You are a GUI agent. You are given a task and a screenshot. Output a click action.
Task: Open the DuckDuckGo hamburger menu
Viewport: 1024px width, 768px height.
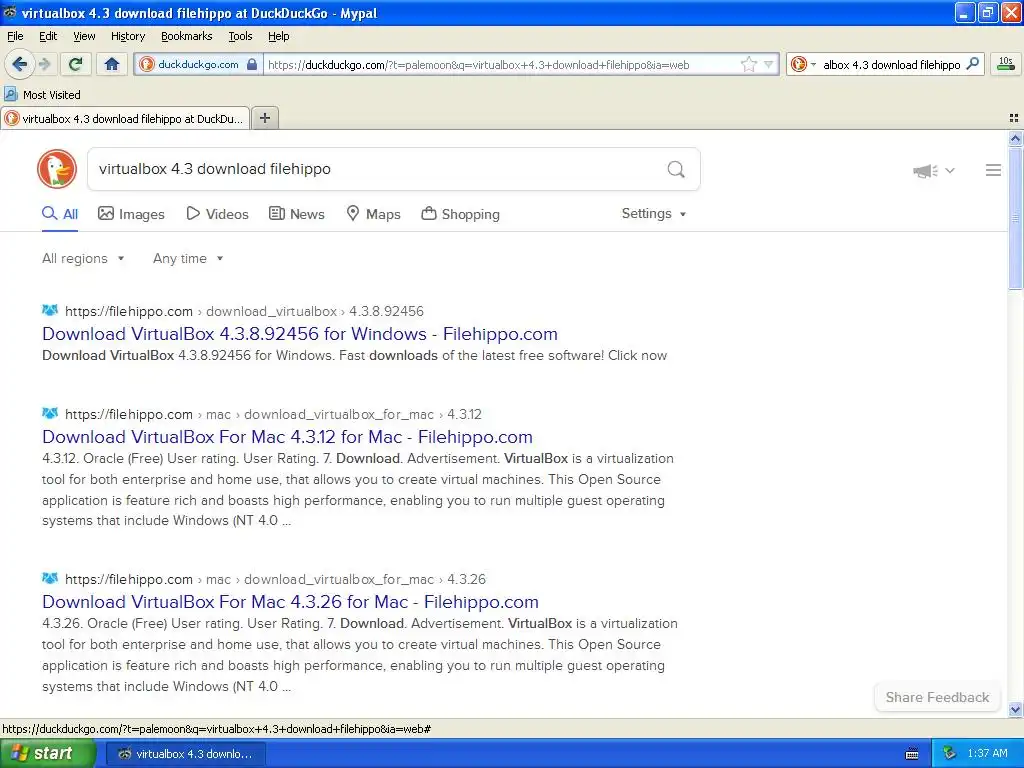[x=993, y=170]
